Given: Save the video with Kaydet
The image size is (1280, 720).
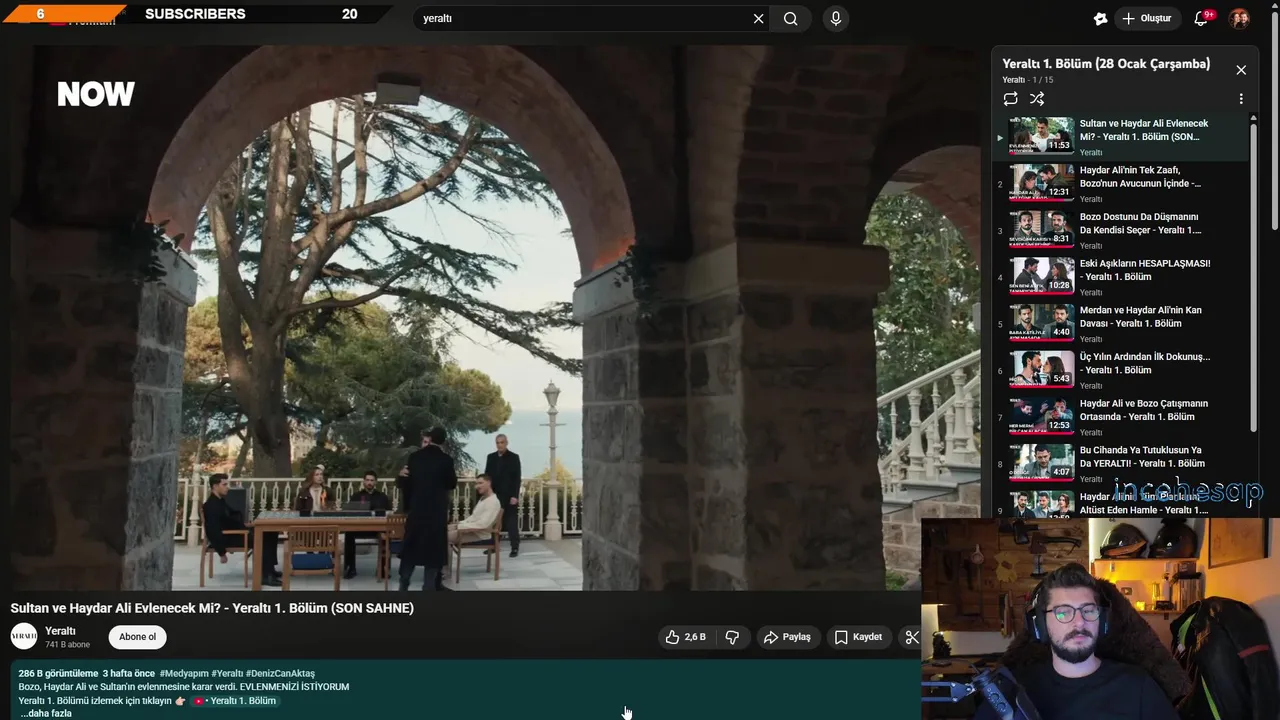Looking at the screenshot, I should click(x=858, y=637).
